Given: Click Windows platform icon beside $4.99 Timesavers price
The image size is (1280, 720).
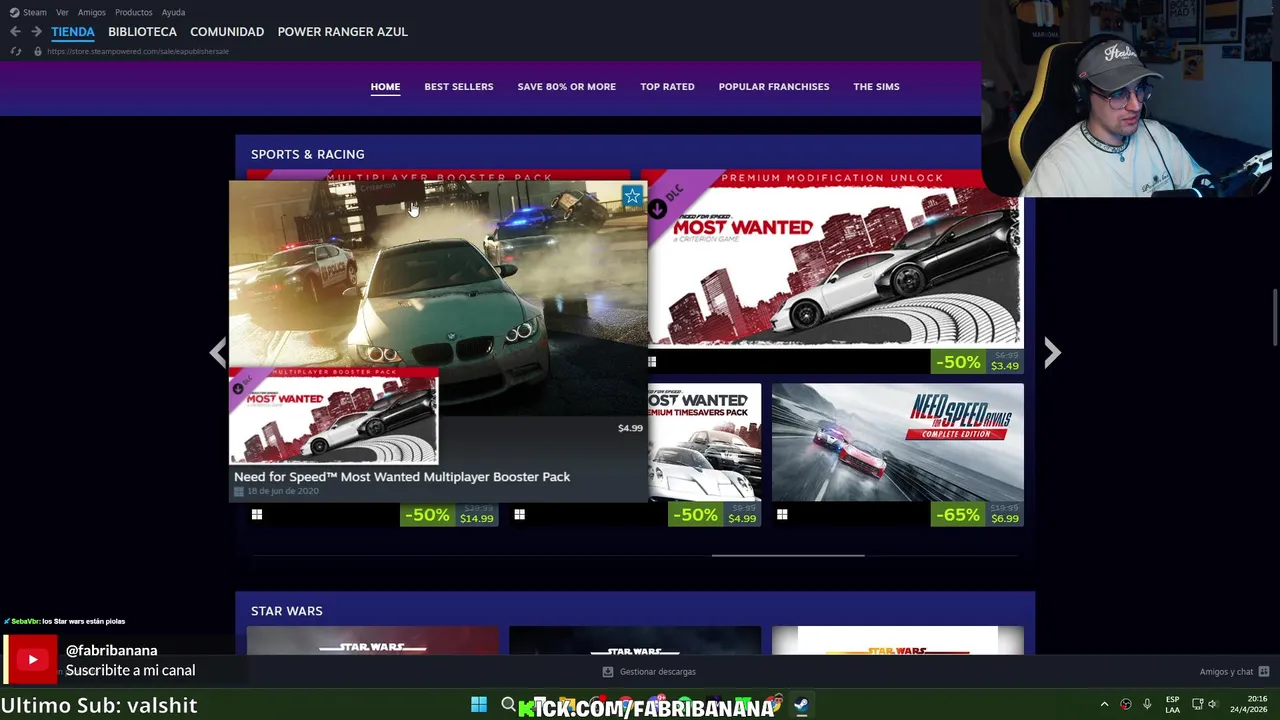Looking at the screenshot, I should (x=519, y=514).
